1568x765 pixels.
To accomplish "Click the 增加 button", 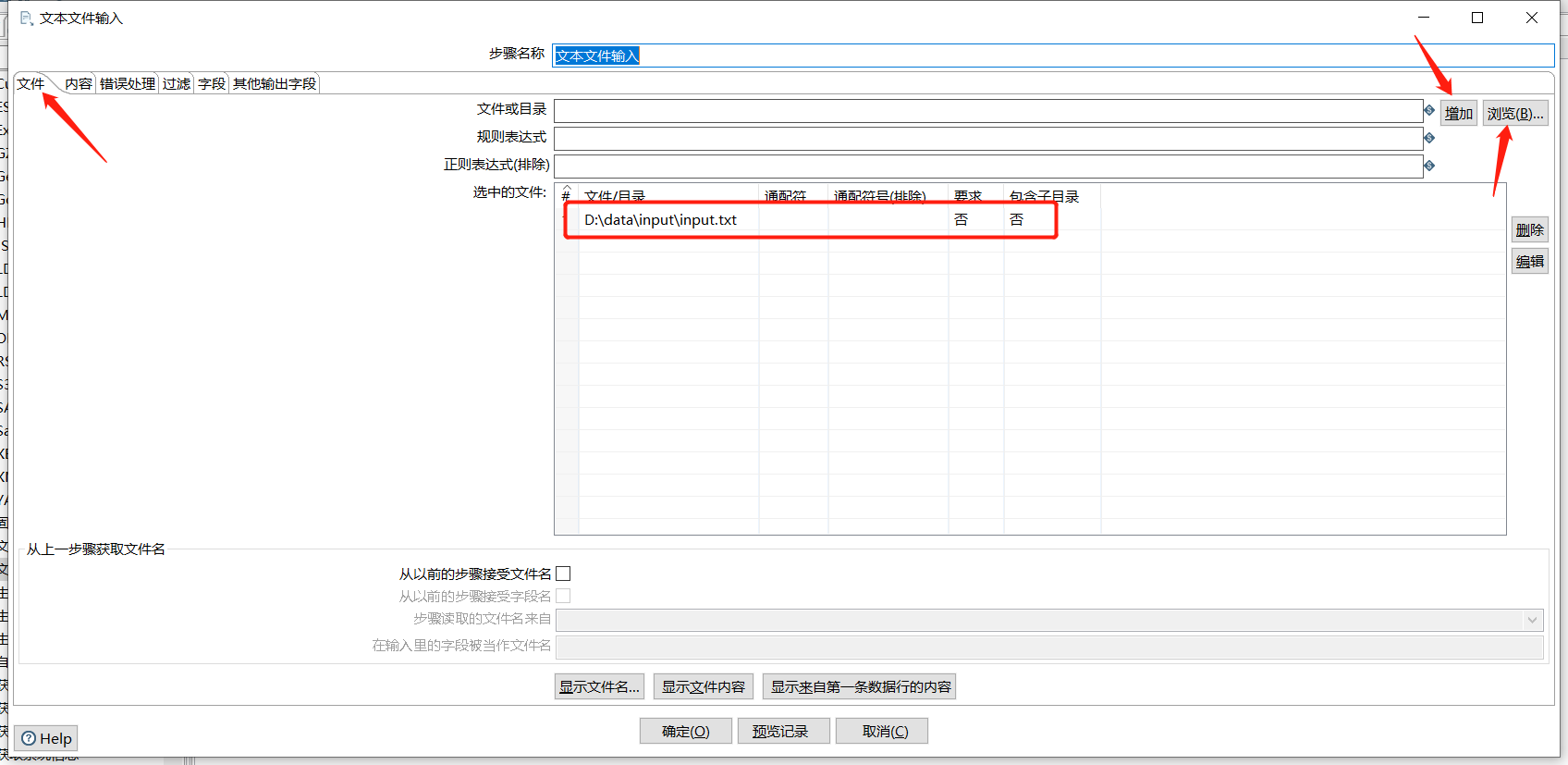I will pos(1459,113).
